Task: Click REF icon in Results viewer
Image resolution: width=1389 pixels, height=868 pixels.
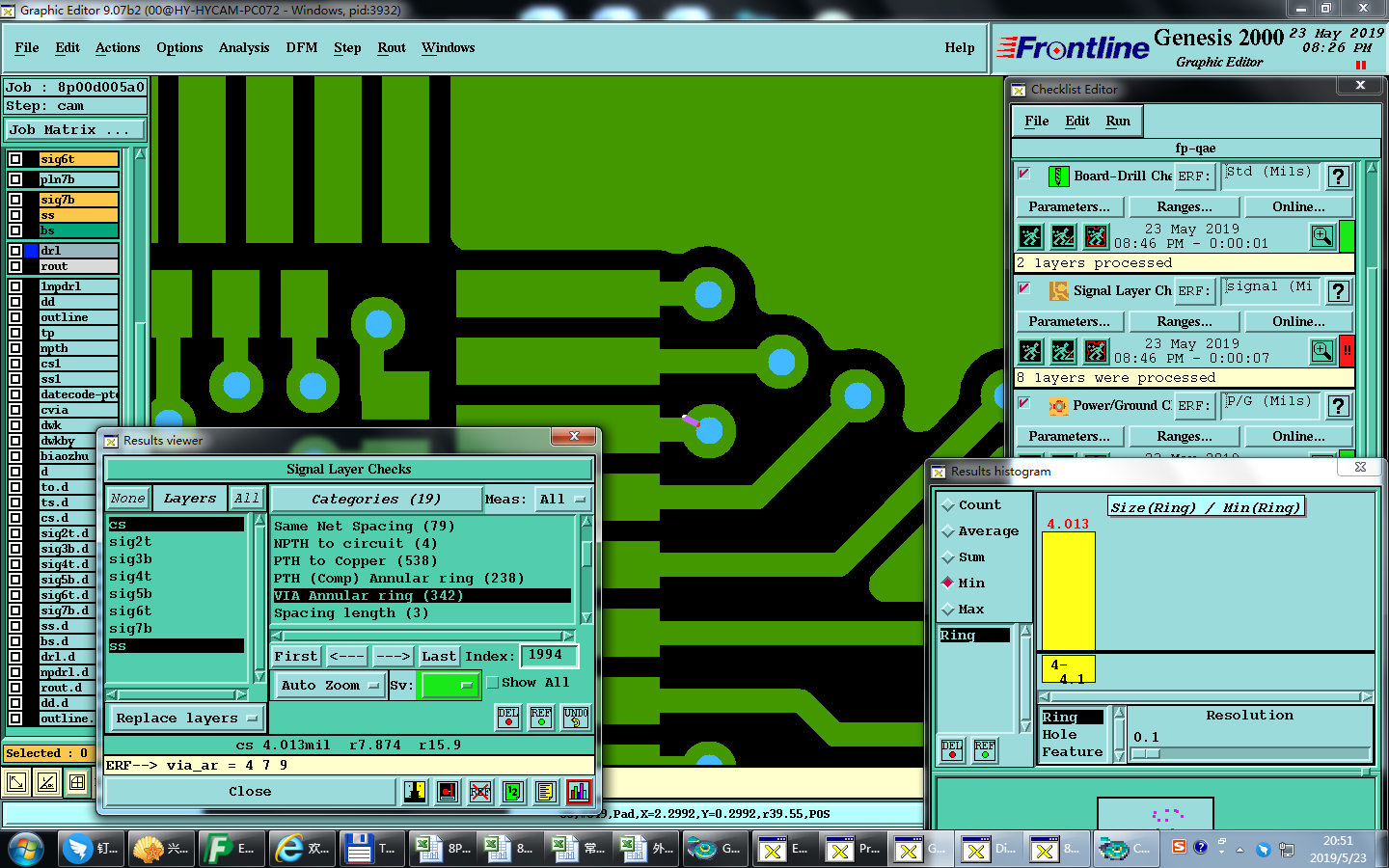Action: click(x=541, y=717)
